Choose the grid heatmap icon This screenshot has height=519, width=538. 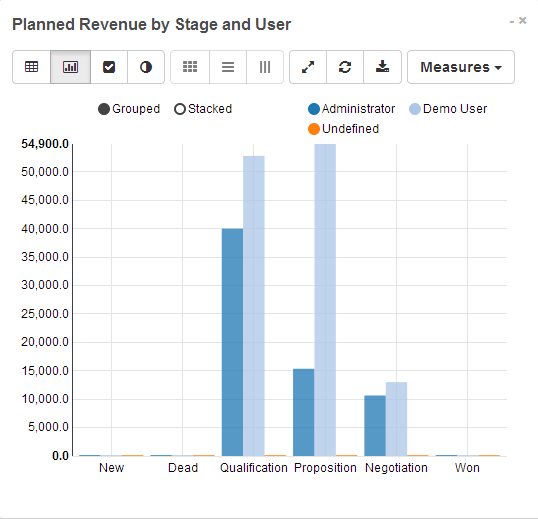tap(190, 67)
